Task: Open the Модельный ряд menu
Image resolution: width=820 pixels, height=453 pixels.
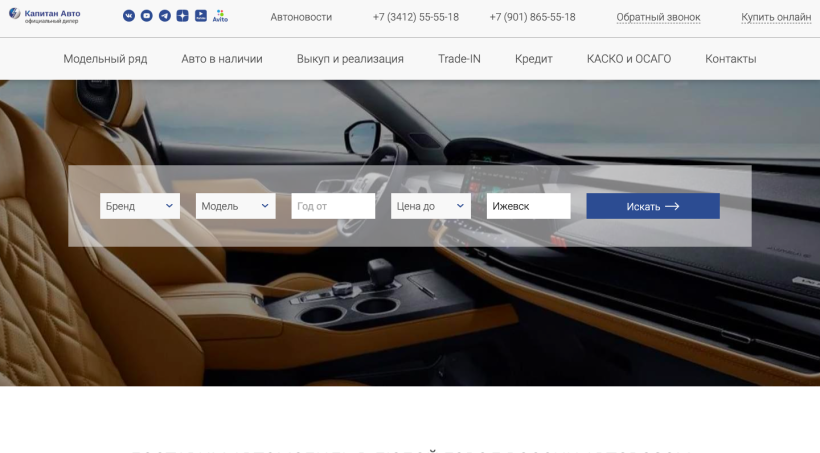Action: point(105,59)
